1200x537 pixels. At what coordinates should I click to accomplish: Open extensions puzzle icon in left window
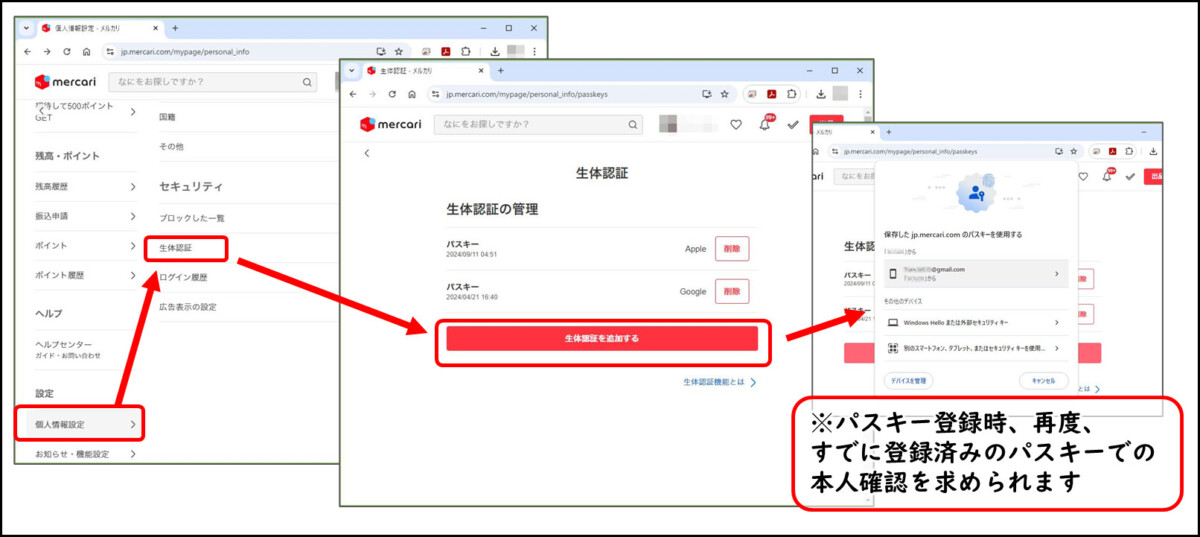tap(467, 51)
